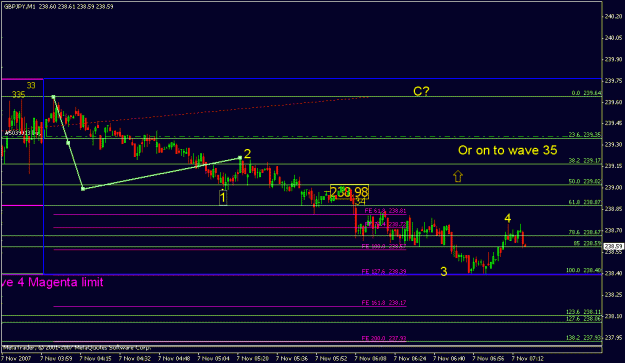This screenshot has height=363, width=625.
Task: Select the lowest trendline anchor point
Action: [x=83, y=188]
